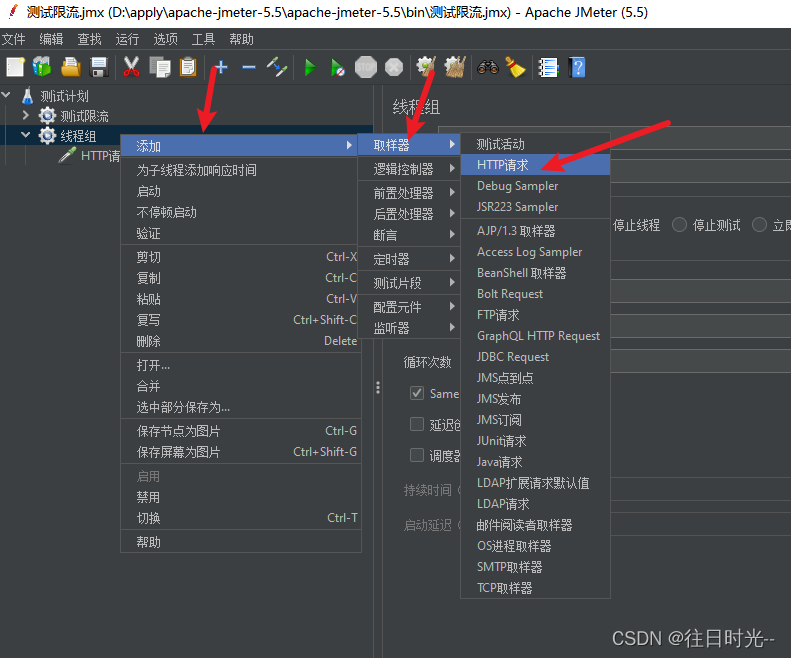791x658 pixels.
Task: Click the Open file folder icon
Action: (x=71, y=67)
